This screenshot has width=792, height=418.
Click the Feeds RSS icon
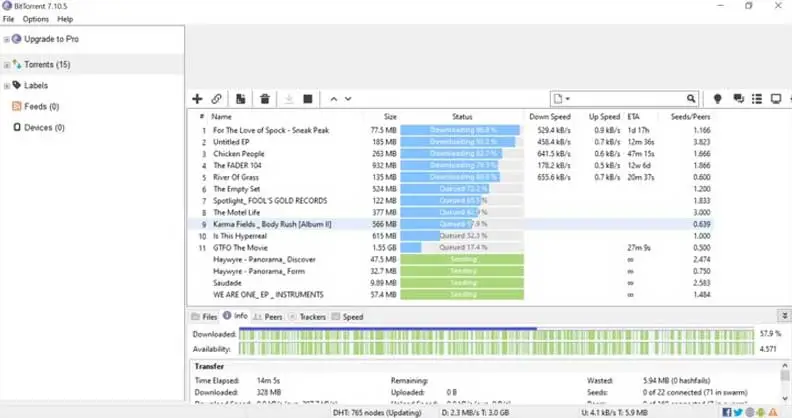(x=17, y=106)
